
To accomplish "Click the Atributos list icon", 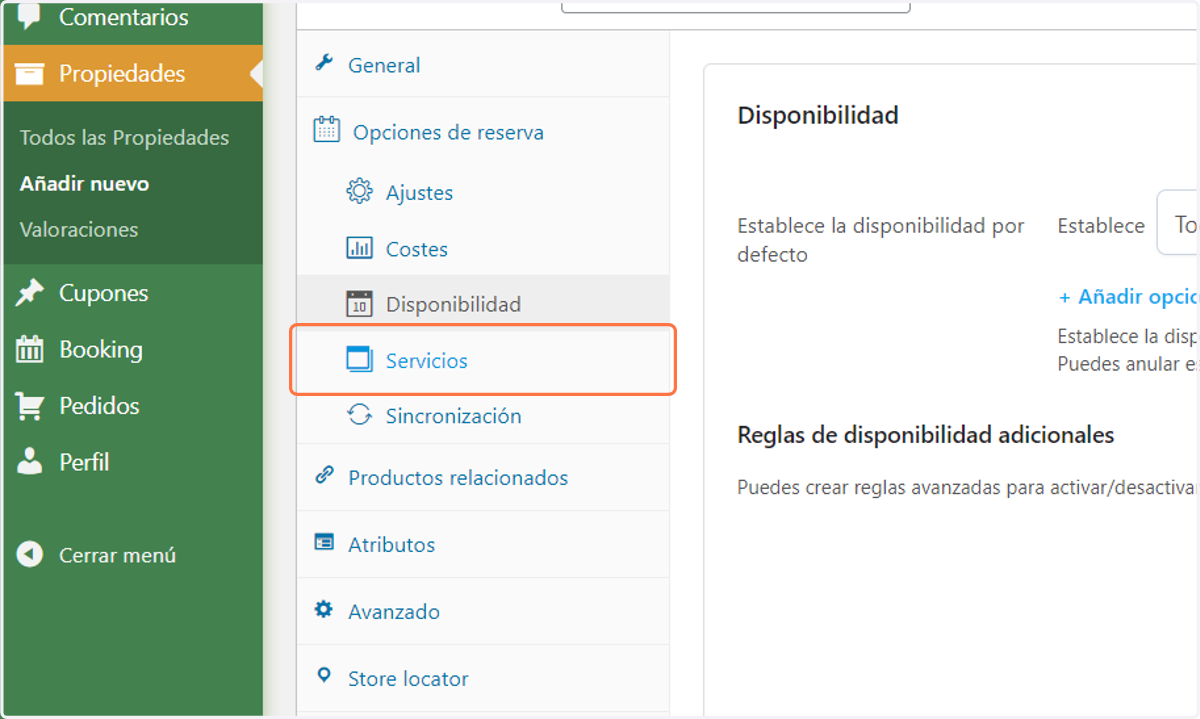I will tap(324, 542).
